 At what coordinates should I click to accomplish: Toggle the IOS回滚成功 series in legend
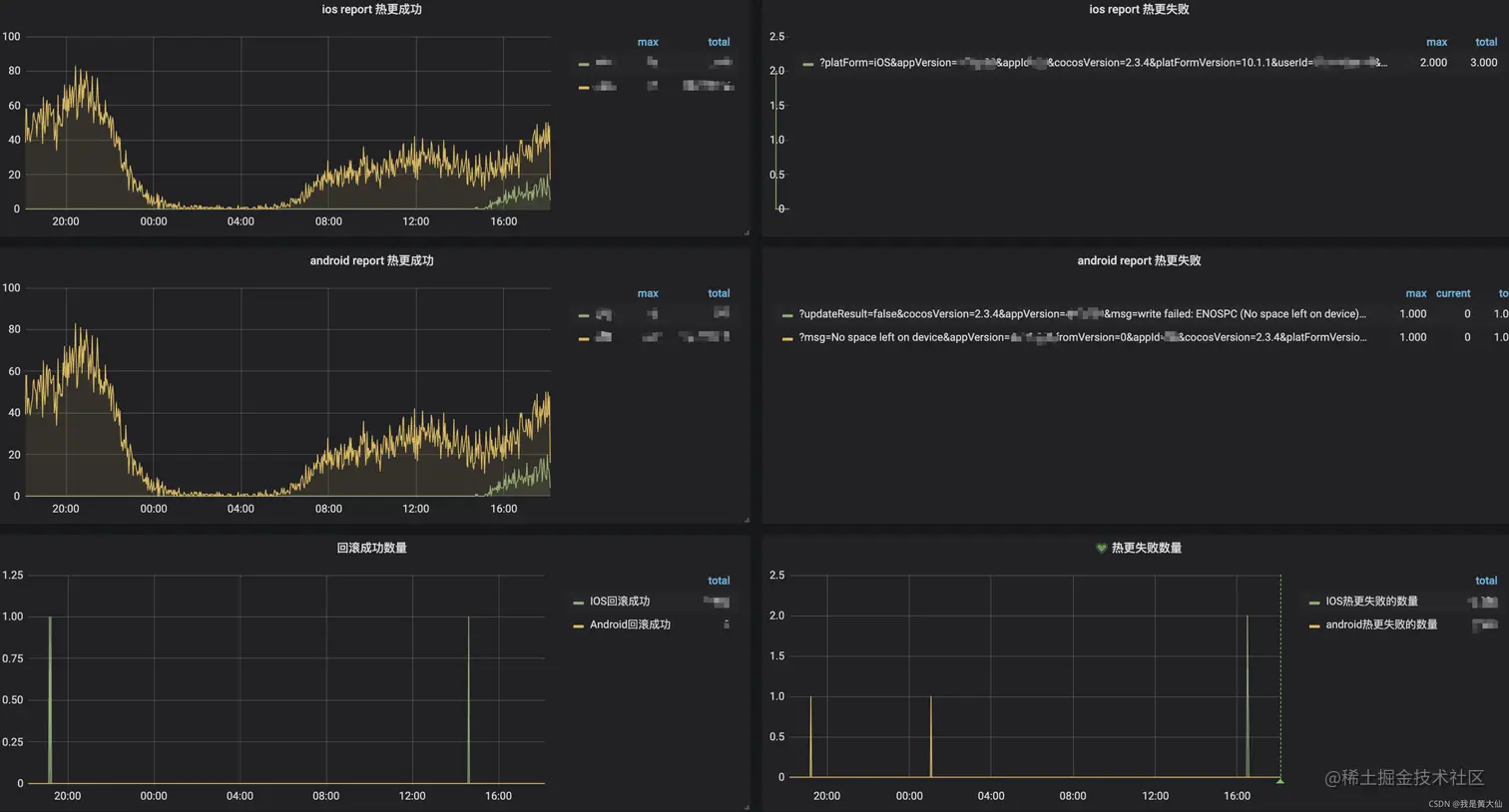pyautogui.click(x=620, y=602)
